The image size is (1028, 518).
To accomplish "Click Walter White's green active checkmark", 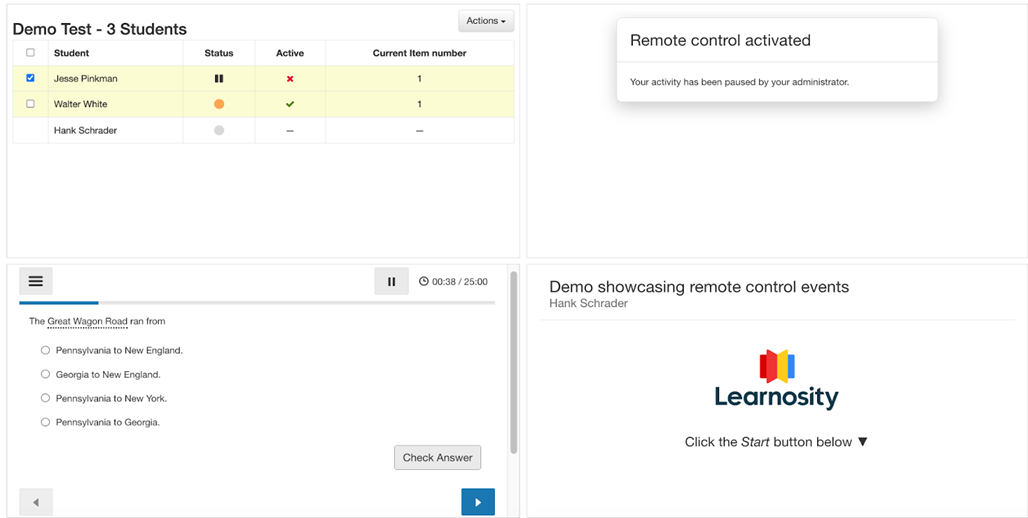I will pos(290,104).
